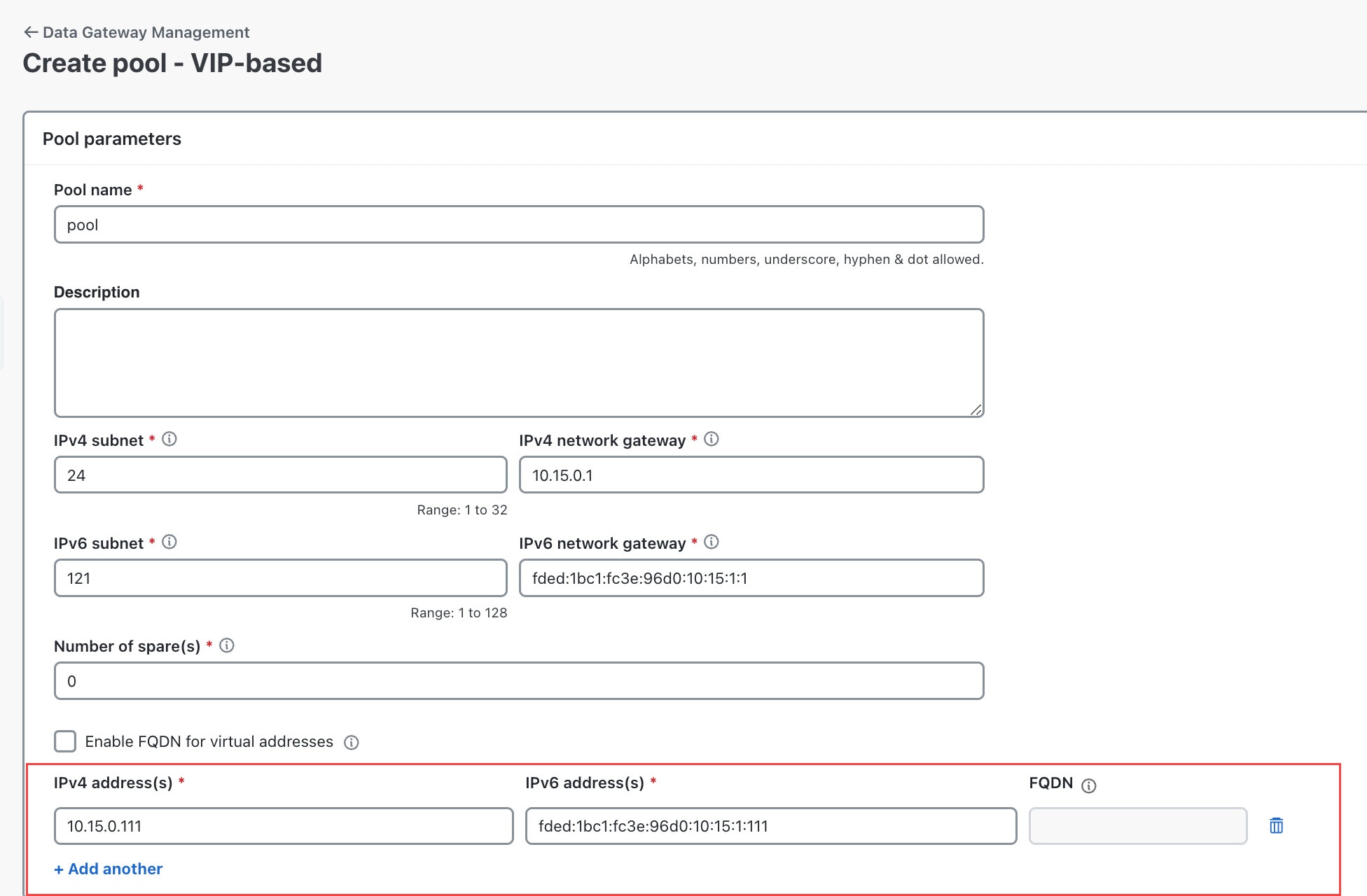
Task: Open info icon beside Enable FQDN label
Action: click(x=352, y=743)
